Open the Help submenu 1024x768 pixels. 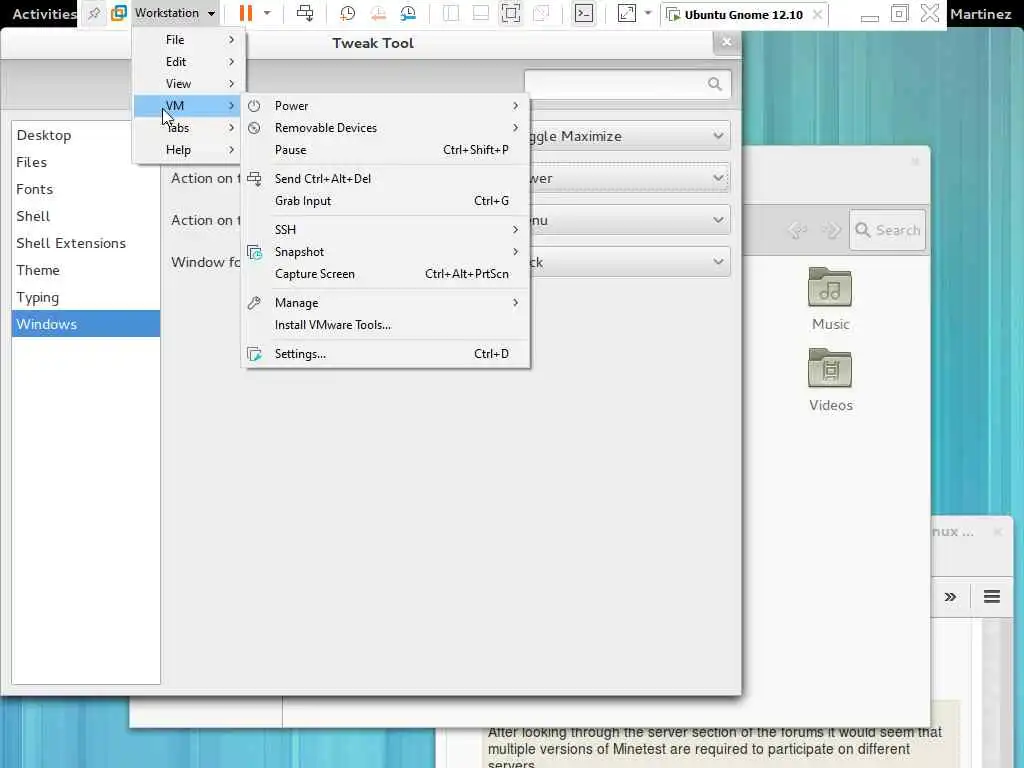(x=187, y=150)
